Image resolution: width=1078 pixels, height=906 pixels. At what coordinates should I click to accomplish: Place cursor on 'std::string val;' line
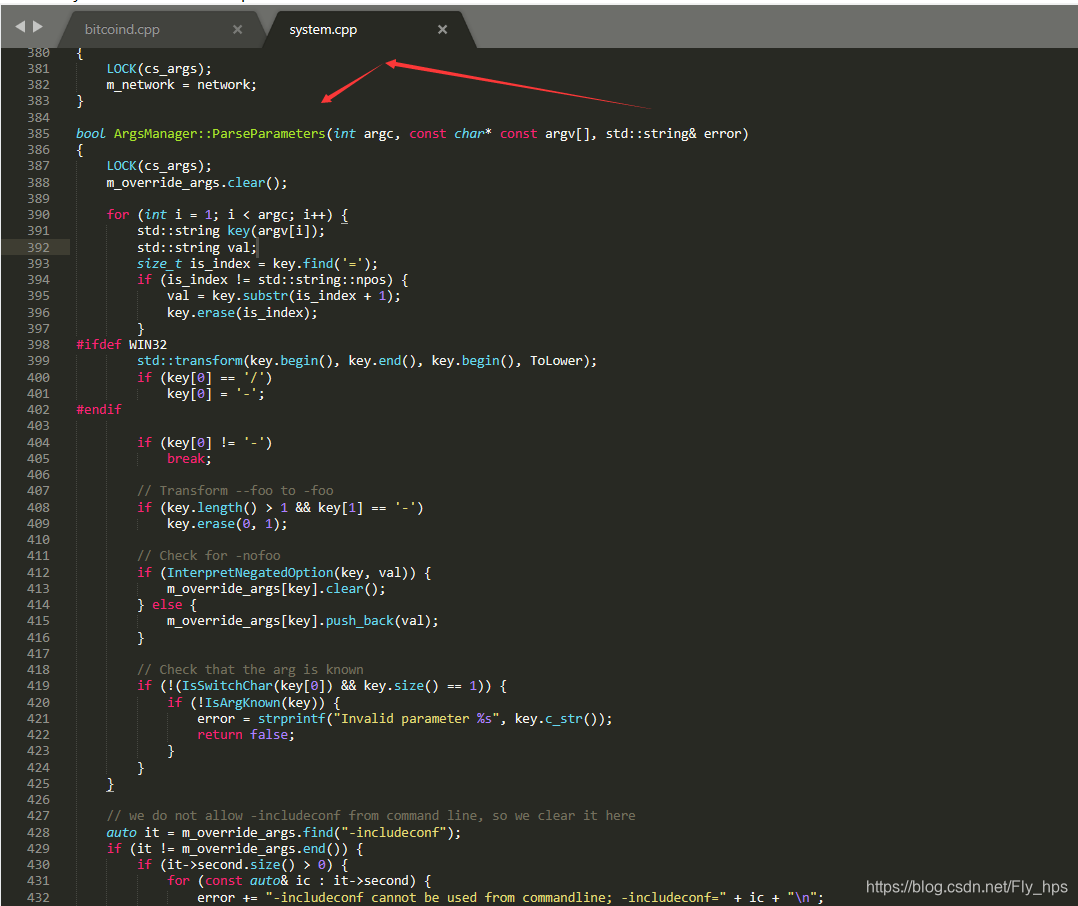point(197,247)
